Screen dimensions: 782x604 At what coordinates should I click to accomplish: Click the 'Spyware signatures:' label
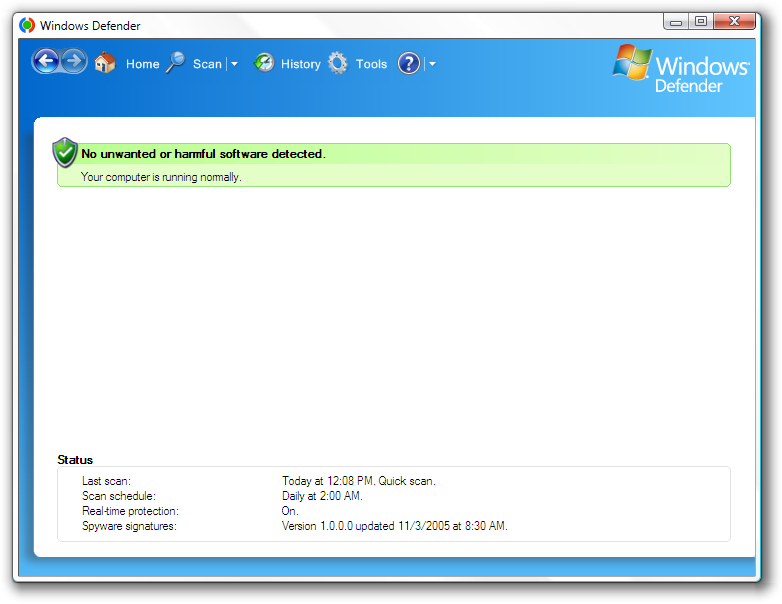(x=129, y=526)
